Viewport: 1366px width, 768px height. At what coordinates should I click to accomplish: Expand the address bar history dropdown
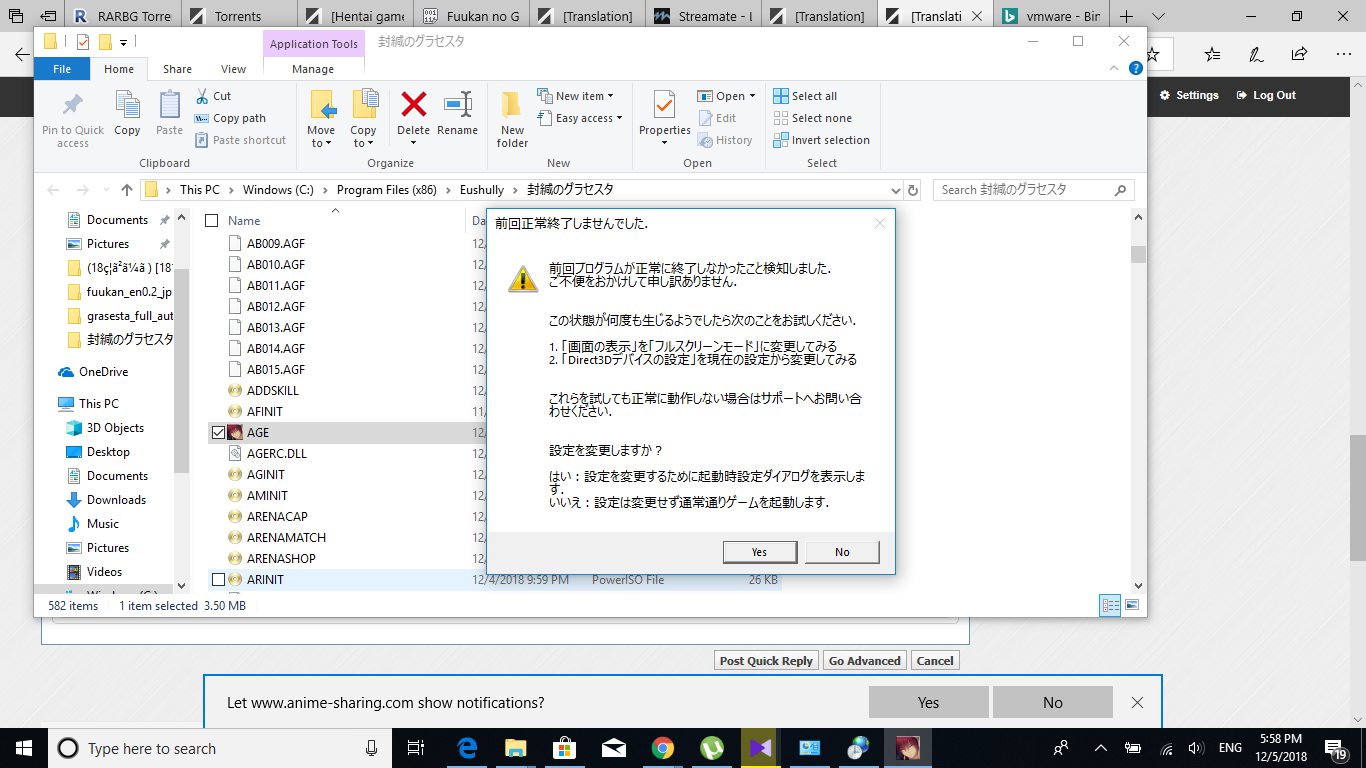pyautogui.click(x=895, y=190)
